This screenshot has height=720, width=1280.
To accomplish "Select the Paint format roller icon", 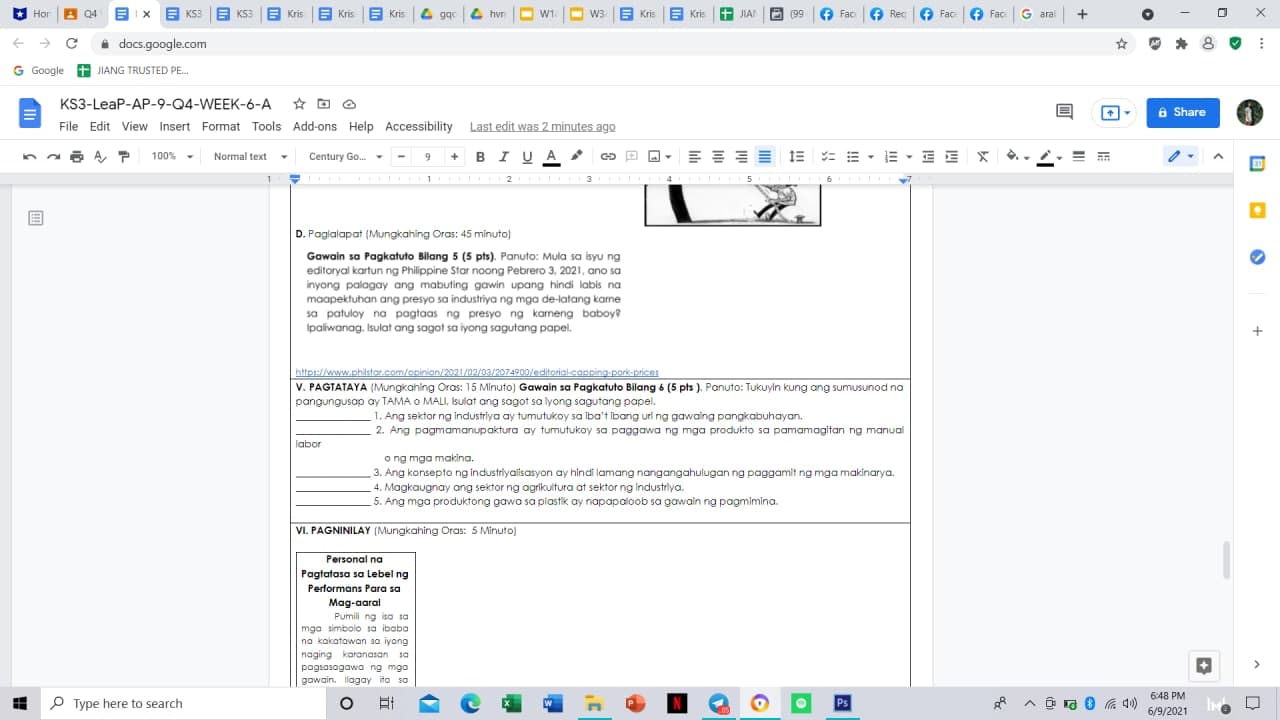I will [x=124, y=157].
